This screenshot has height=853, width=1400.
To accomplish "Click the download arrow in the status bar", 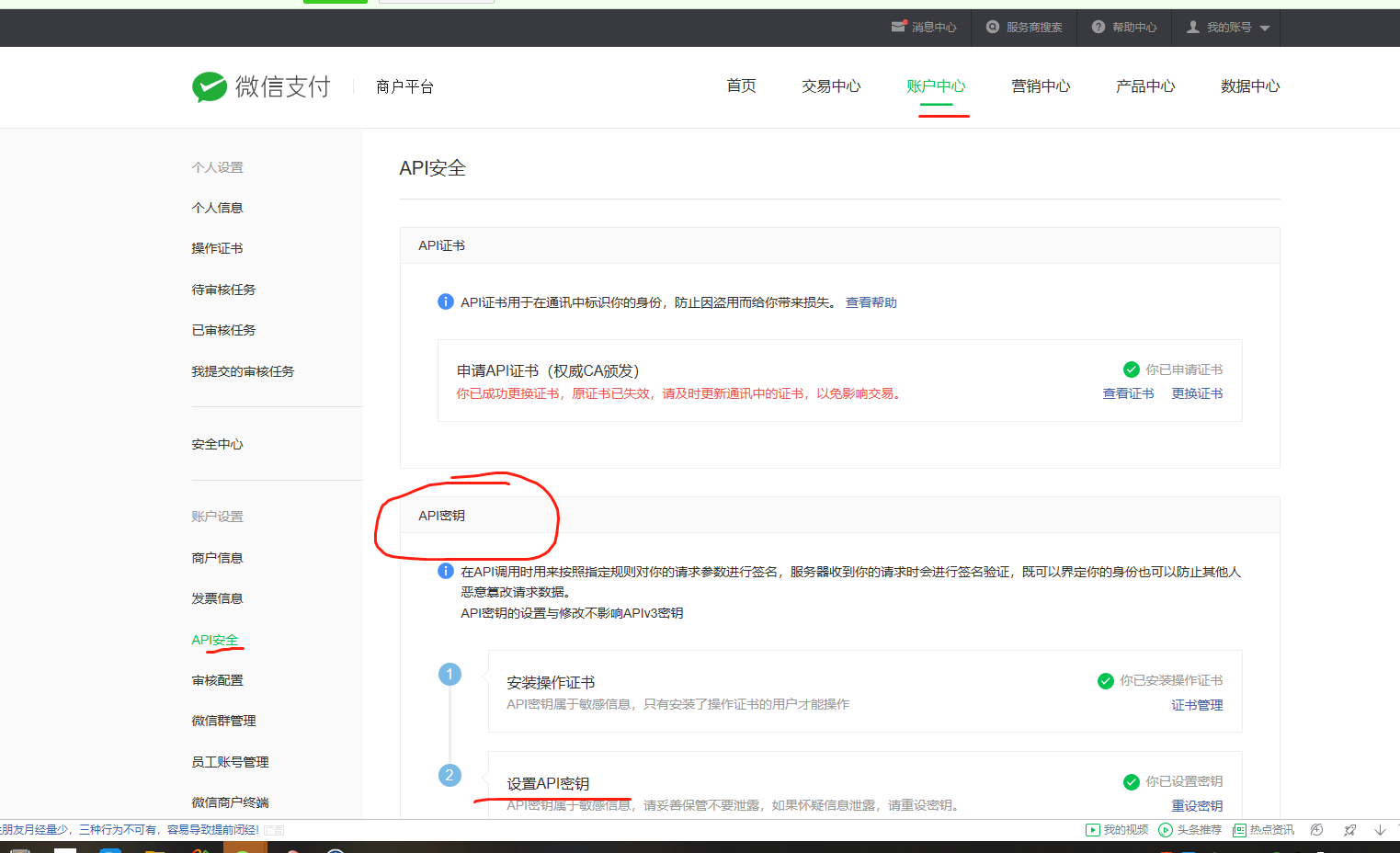I will point(1379,829).
